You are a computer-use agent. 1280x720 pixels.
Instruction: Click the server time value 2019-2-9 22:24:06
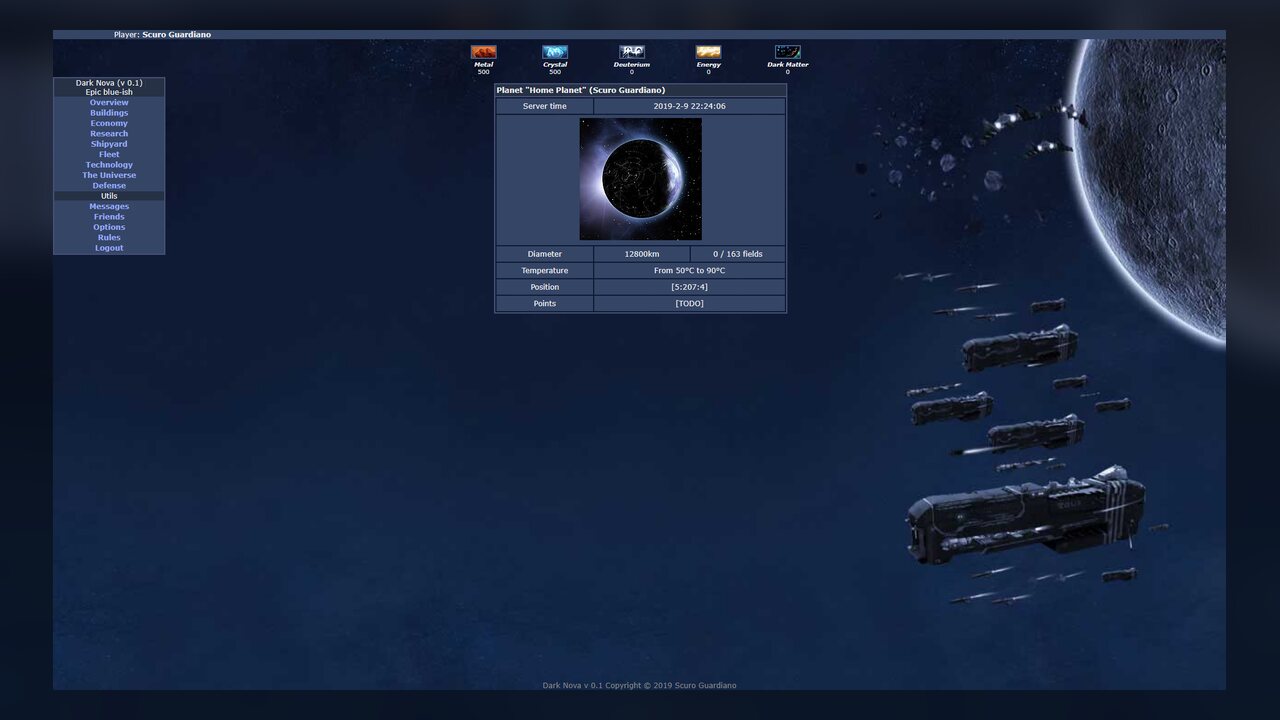click(x=690, y=106)
